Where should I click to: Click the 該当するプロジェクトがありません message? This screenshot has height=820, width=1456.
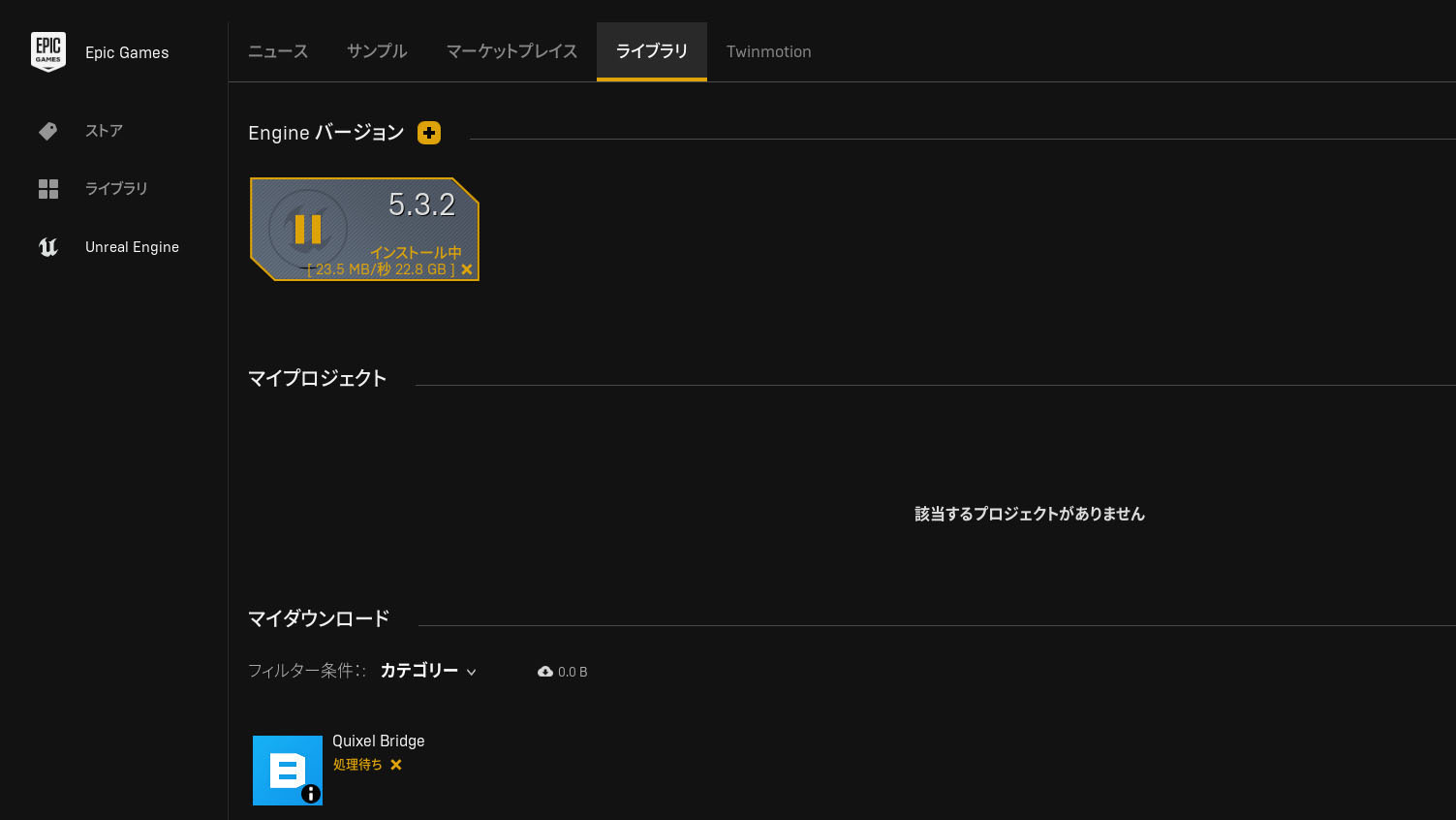tap(1030, 514)
